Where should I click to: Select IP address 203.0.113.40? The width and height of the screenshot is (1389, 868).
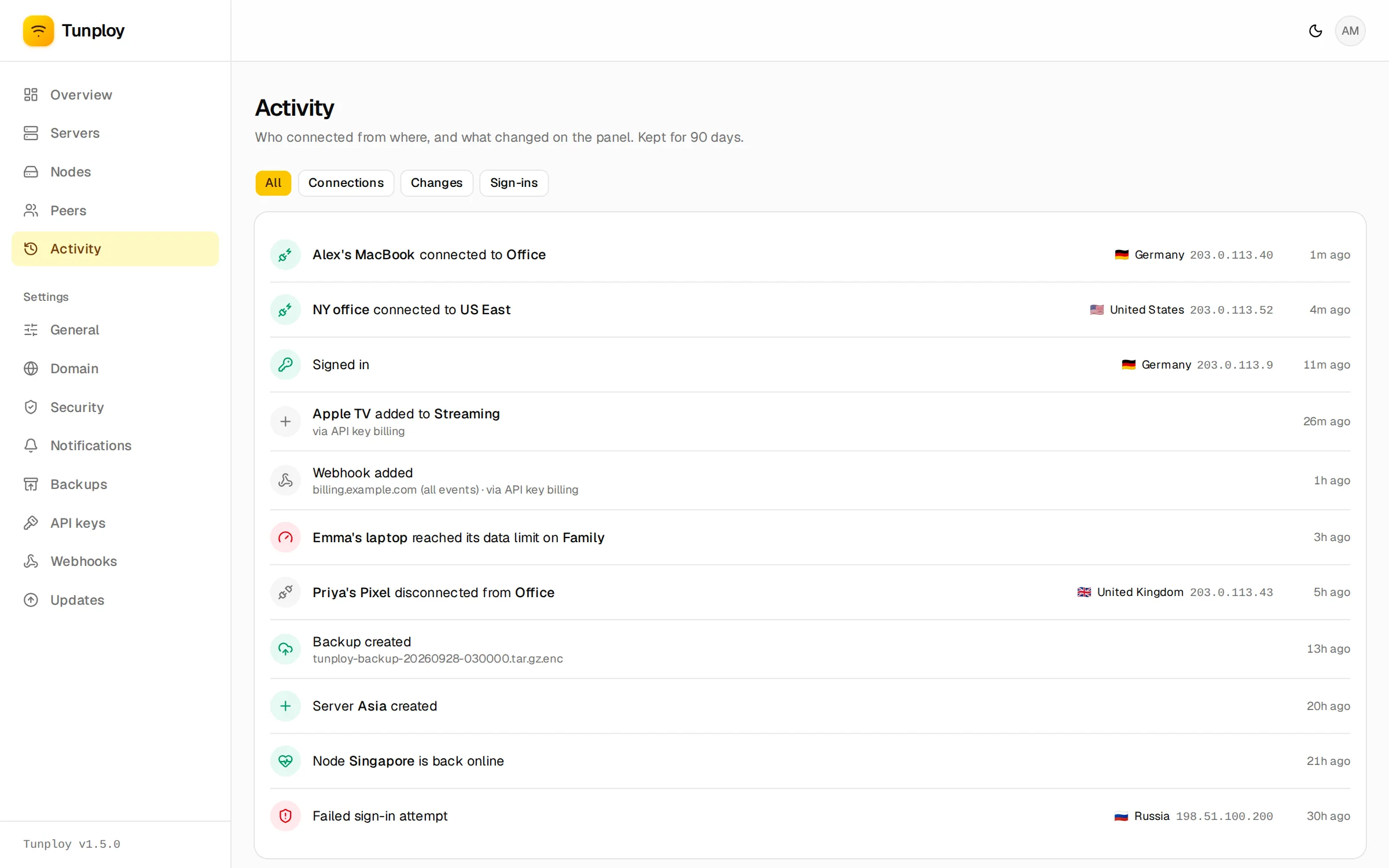click(x=1231, y=255)
